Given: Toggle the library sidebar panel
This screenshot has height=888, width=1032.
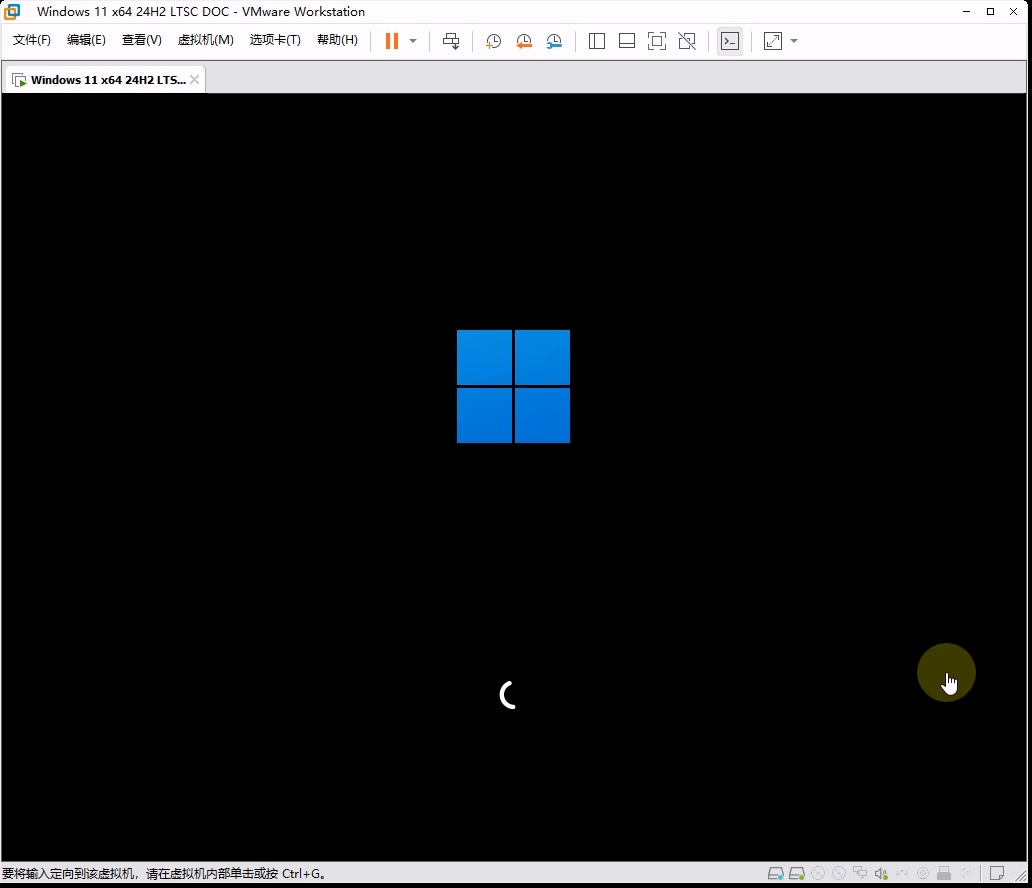Looking at the screenshot, I should coord(597,41).
